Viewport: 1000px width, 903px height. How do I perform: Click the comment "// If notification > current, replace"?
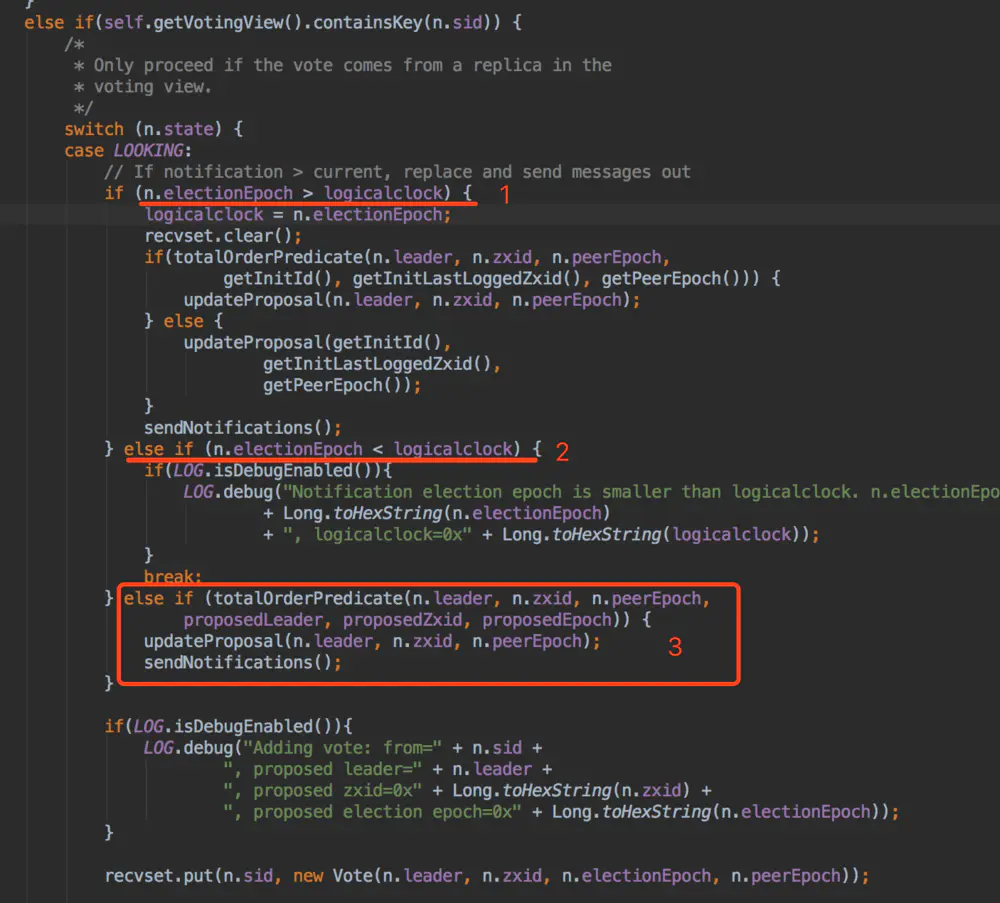point(397,172)
